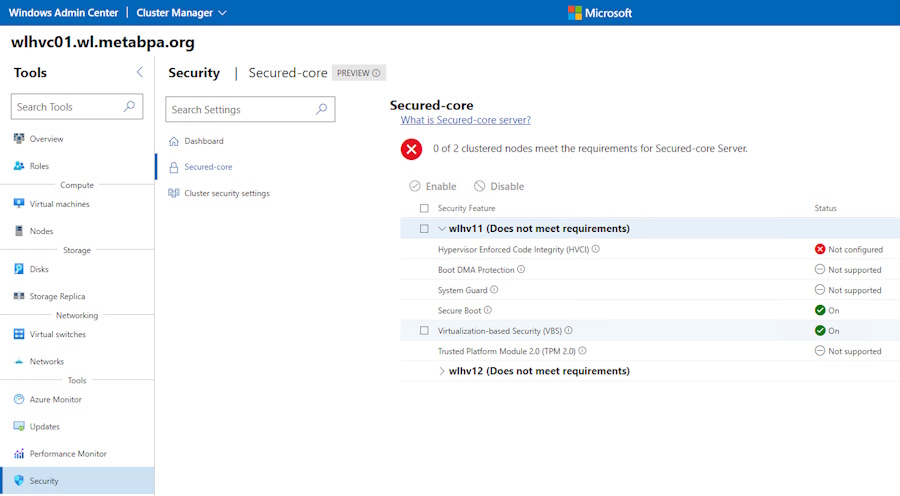Click What is Secured-core server link
Screen dimensions: 900x496
click(x=465, y=120)
